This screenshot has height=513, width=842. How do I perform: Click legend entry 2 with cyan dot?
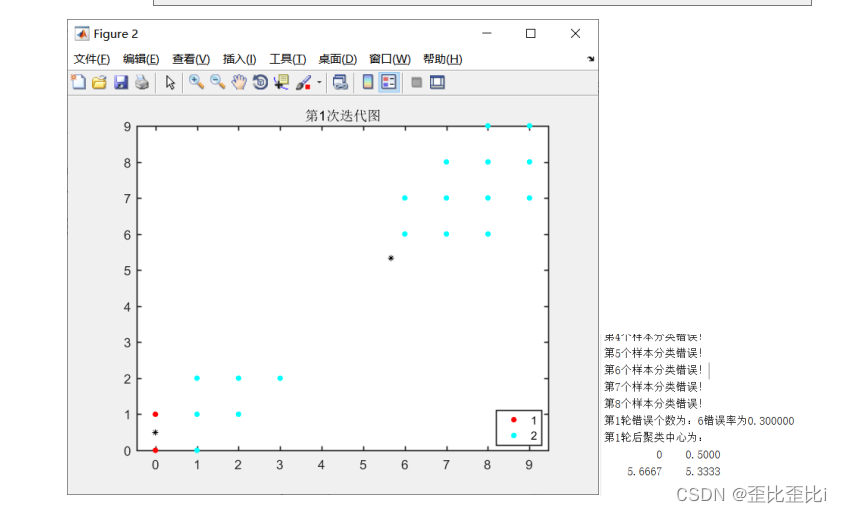(x=523, y=436)
